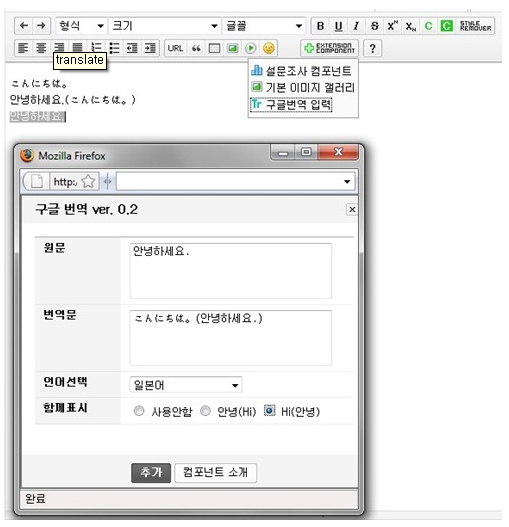Select the 사용안함 radio option

click(x=139, y=411)
